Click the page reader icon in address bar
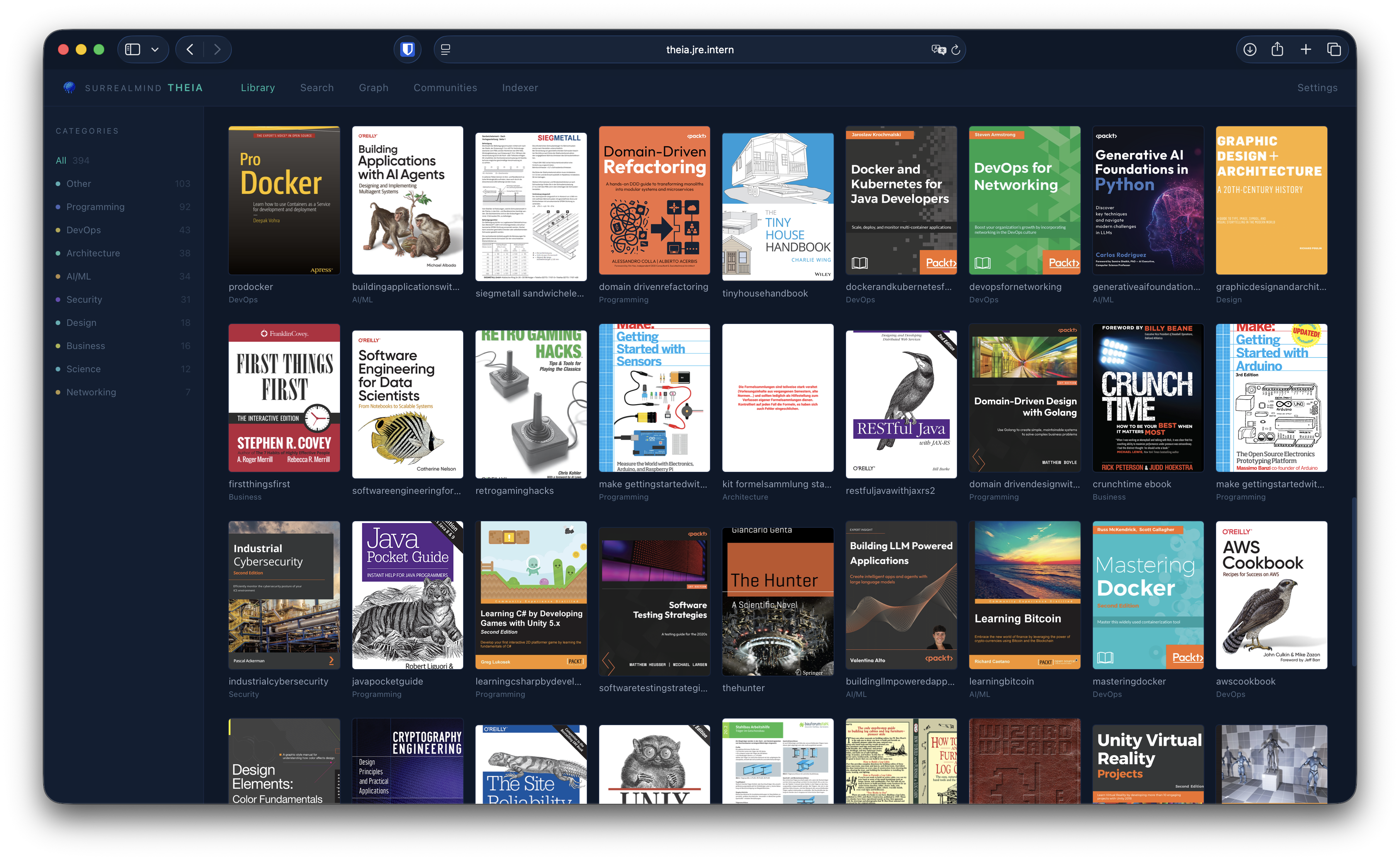This screenshot has width=1400, height=861. coord(445,49)
